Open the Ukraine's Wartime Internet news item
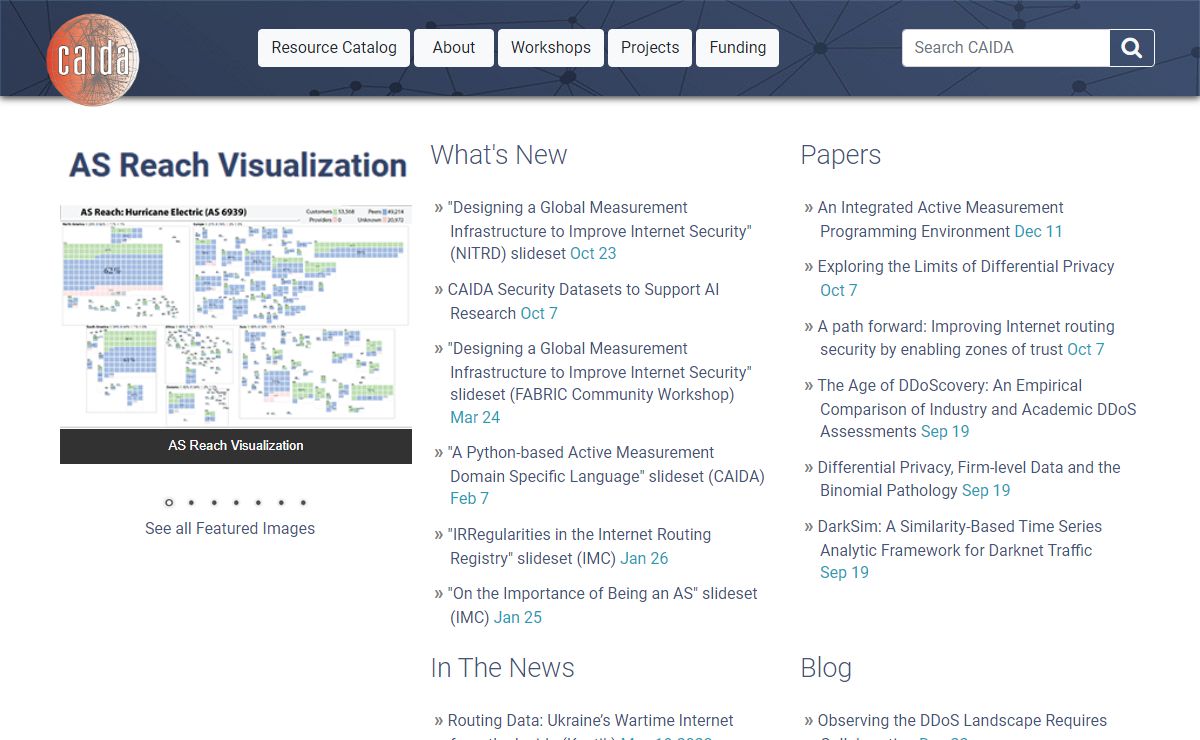 point(590,726)
